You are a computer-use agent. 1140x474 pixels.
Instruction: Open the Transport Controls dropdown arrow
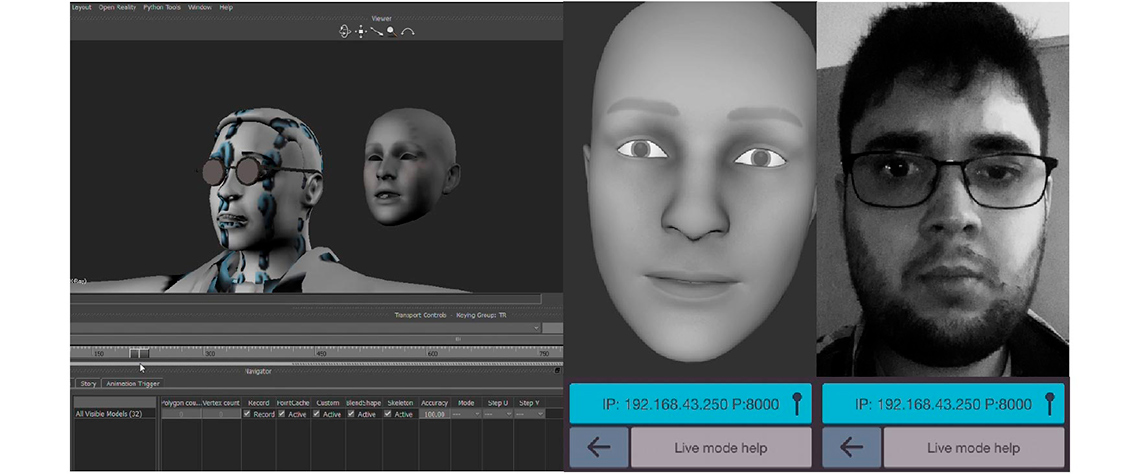[x=536, y=327]
